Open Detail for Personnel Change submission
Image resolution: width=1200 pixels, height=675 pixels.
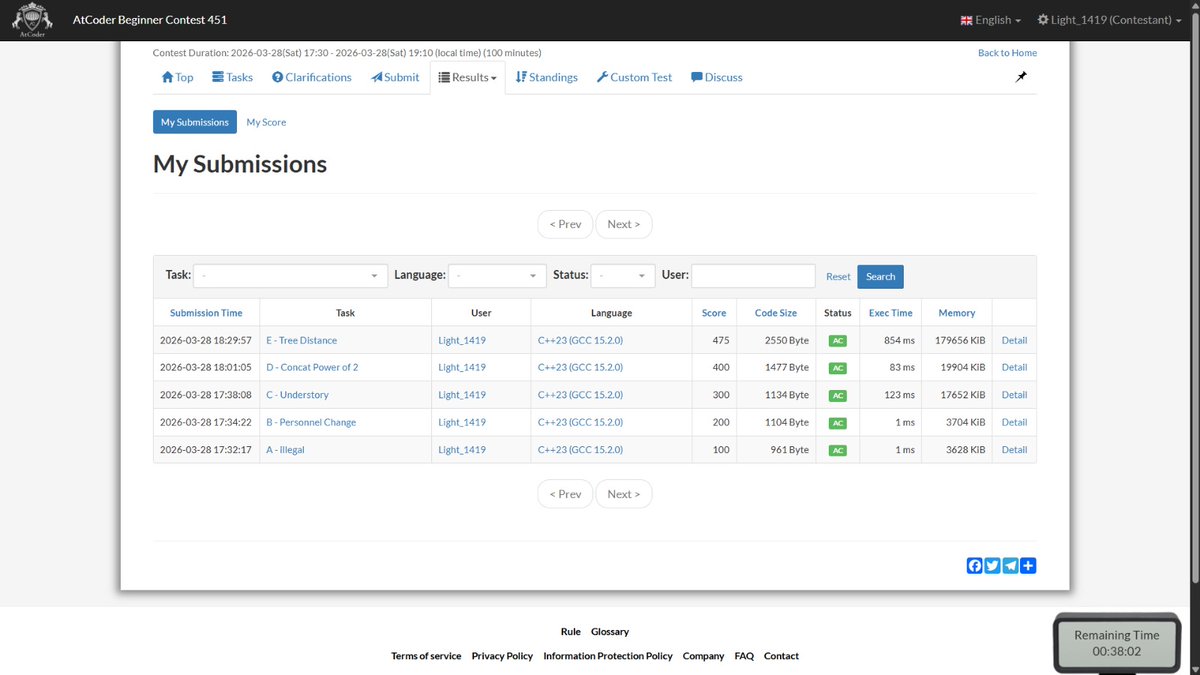pos(1014,422)
